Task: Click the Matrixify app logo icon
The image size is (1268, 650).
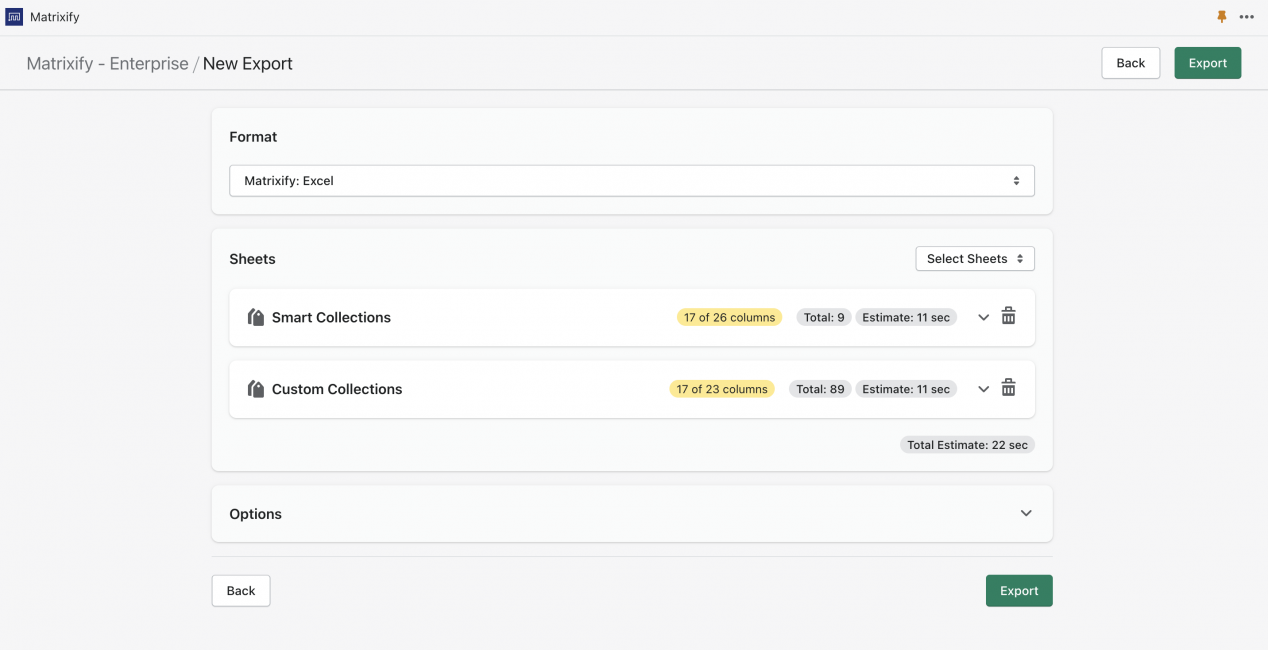Action: (x=14, y=16)
